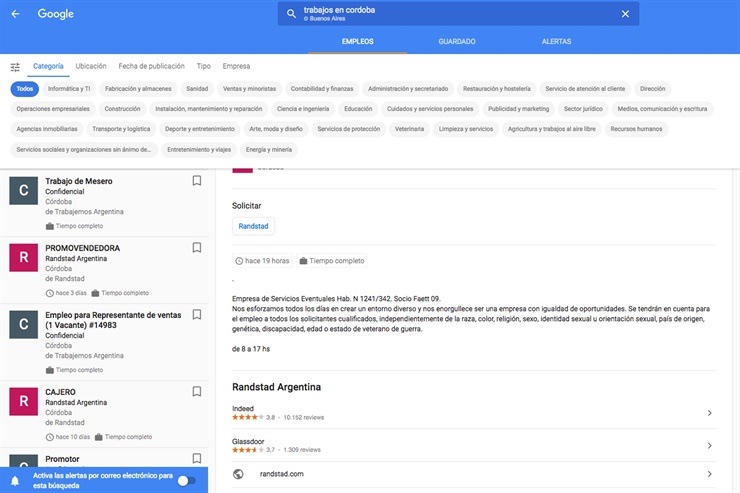Toggle email alerts for this search
The image size is (740, 493).
(185, 480)
